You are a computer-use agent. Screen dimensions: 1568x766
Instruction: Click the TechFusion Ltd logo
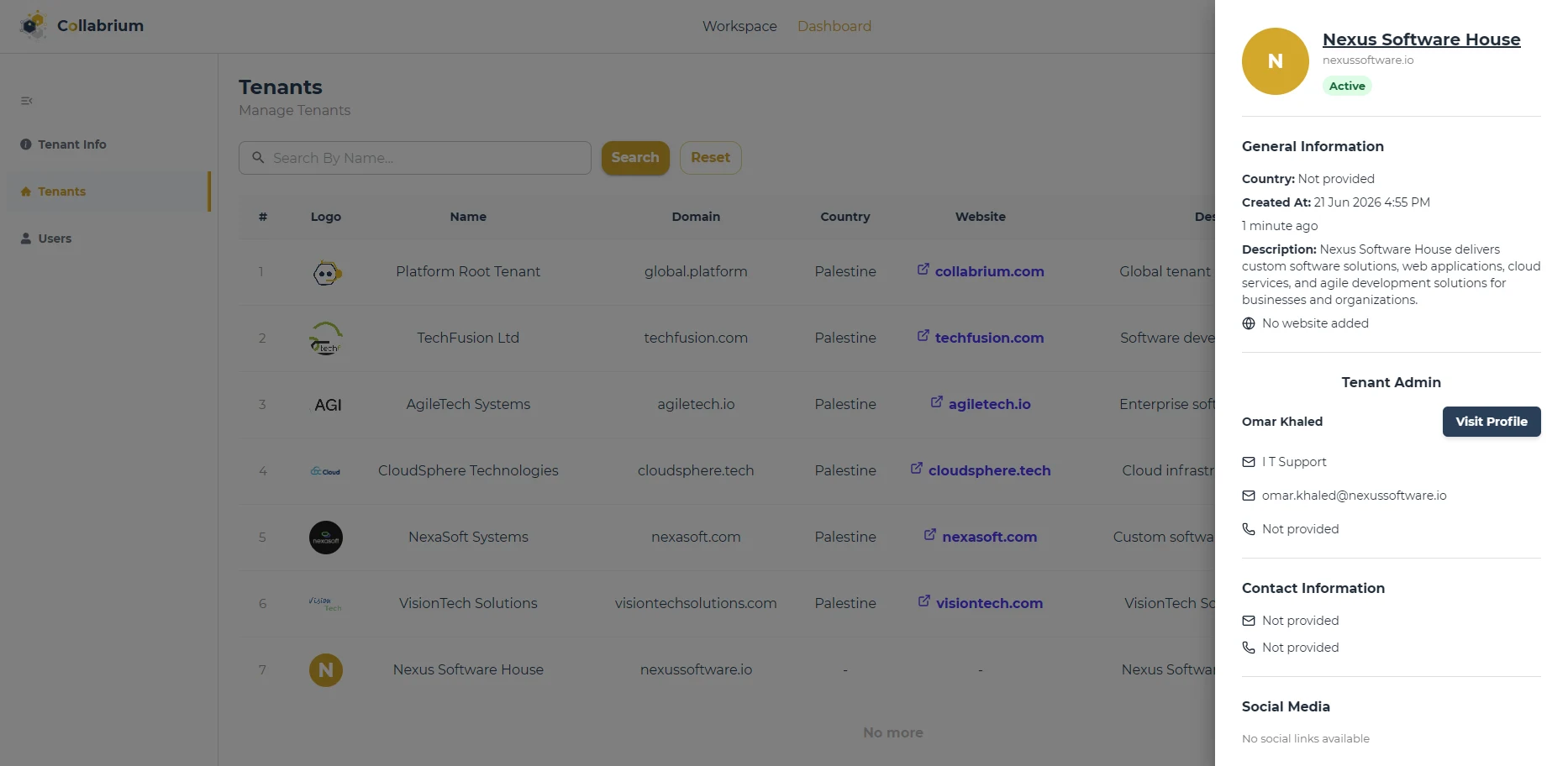click(326, 338)
